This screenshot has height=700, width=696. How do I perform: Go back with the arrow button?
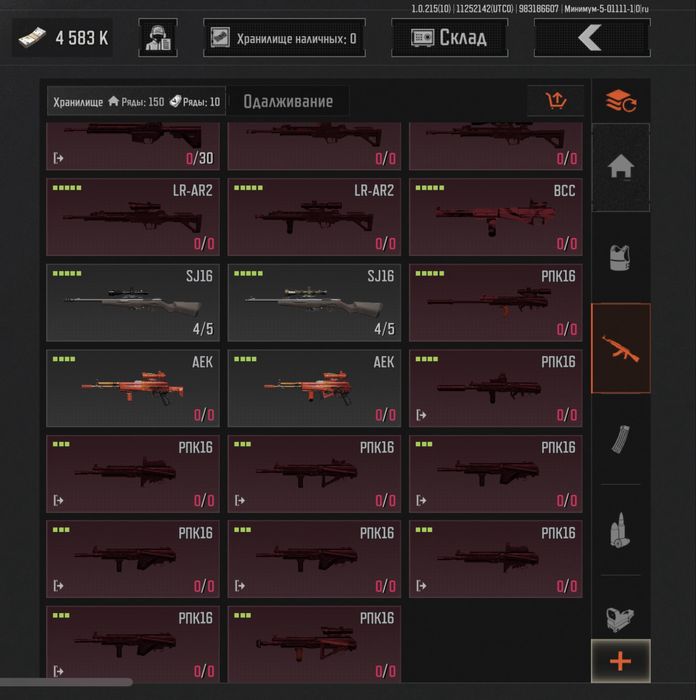(592, 38)
